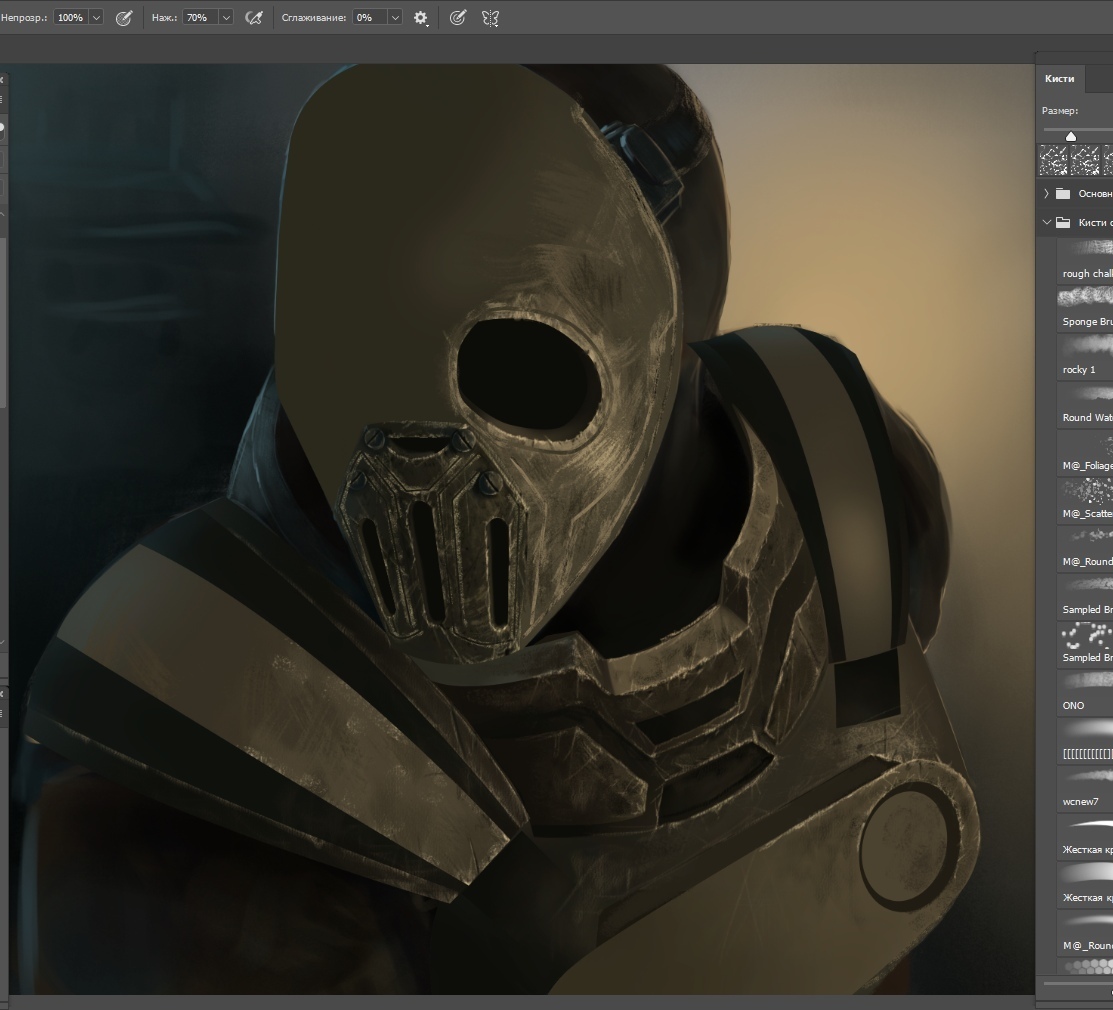The height and width of the screenshot is (1010, 1113).
Task: Open butterfly symmetry paint options
Action: (x=490, y=18)
